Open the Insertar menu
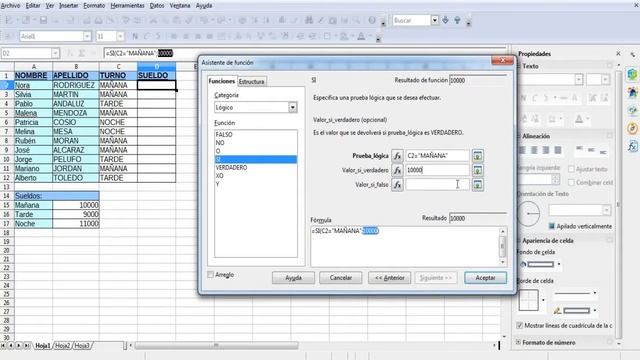 point(69,6)
